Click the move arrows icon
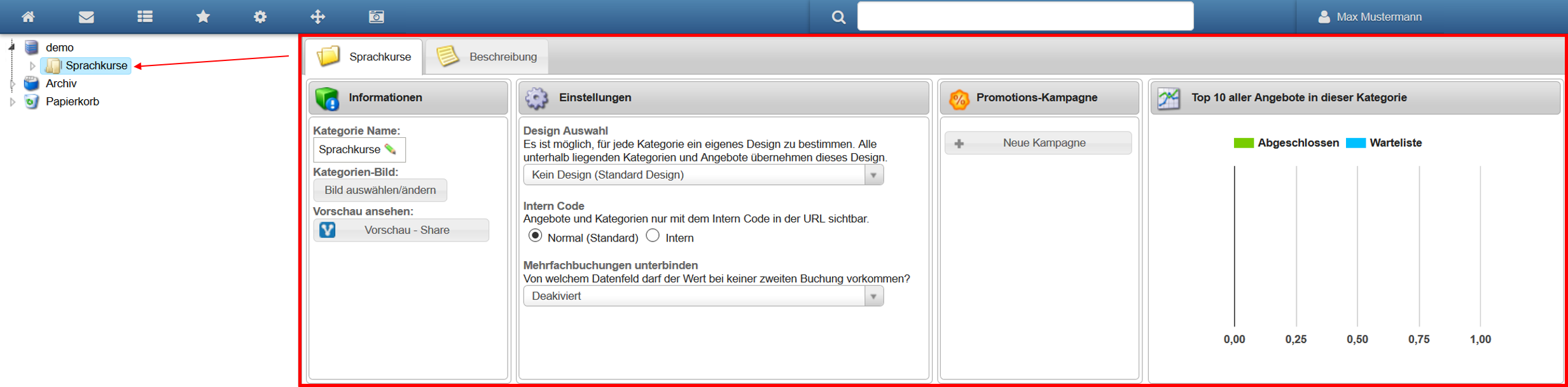Image resolution: width=1568 pixels, height=387 pixels. [x=318, y=17]
